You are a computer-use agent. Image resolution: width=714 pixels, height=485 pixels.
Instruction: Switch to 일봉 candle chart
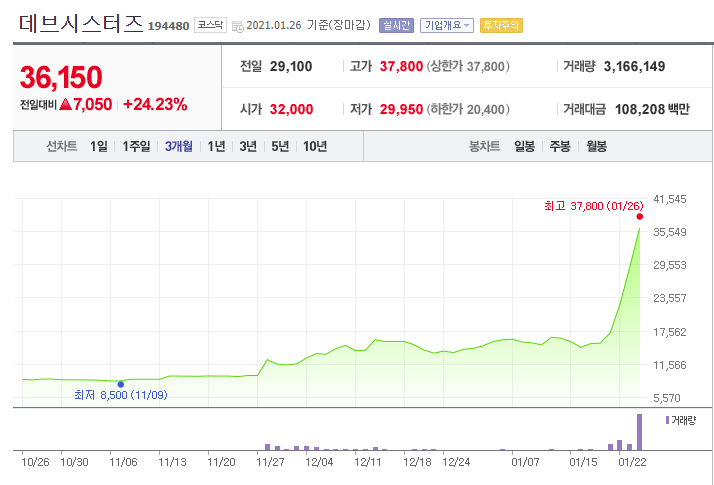(x=525, y=146)
